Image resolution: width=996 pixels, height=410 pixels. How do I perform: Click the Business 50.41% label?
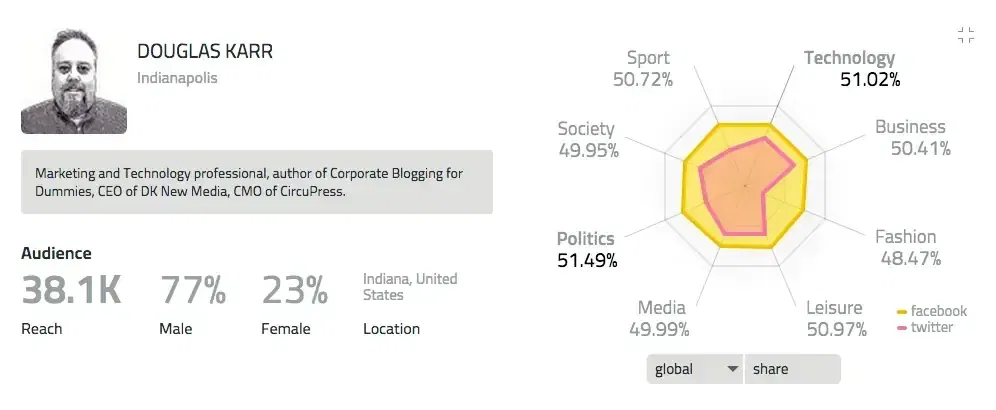pyautogui.click(x=913, y=137)
